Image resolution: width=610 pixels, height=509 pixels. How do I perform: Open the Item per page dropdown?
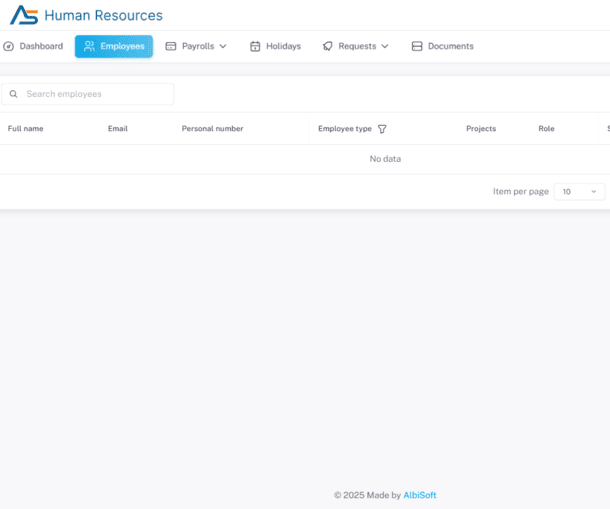click(x=579, y=191)
